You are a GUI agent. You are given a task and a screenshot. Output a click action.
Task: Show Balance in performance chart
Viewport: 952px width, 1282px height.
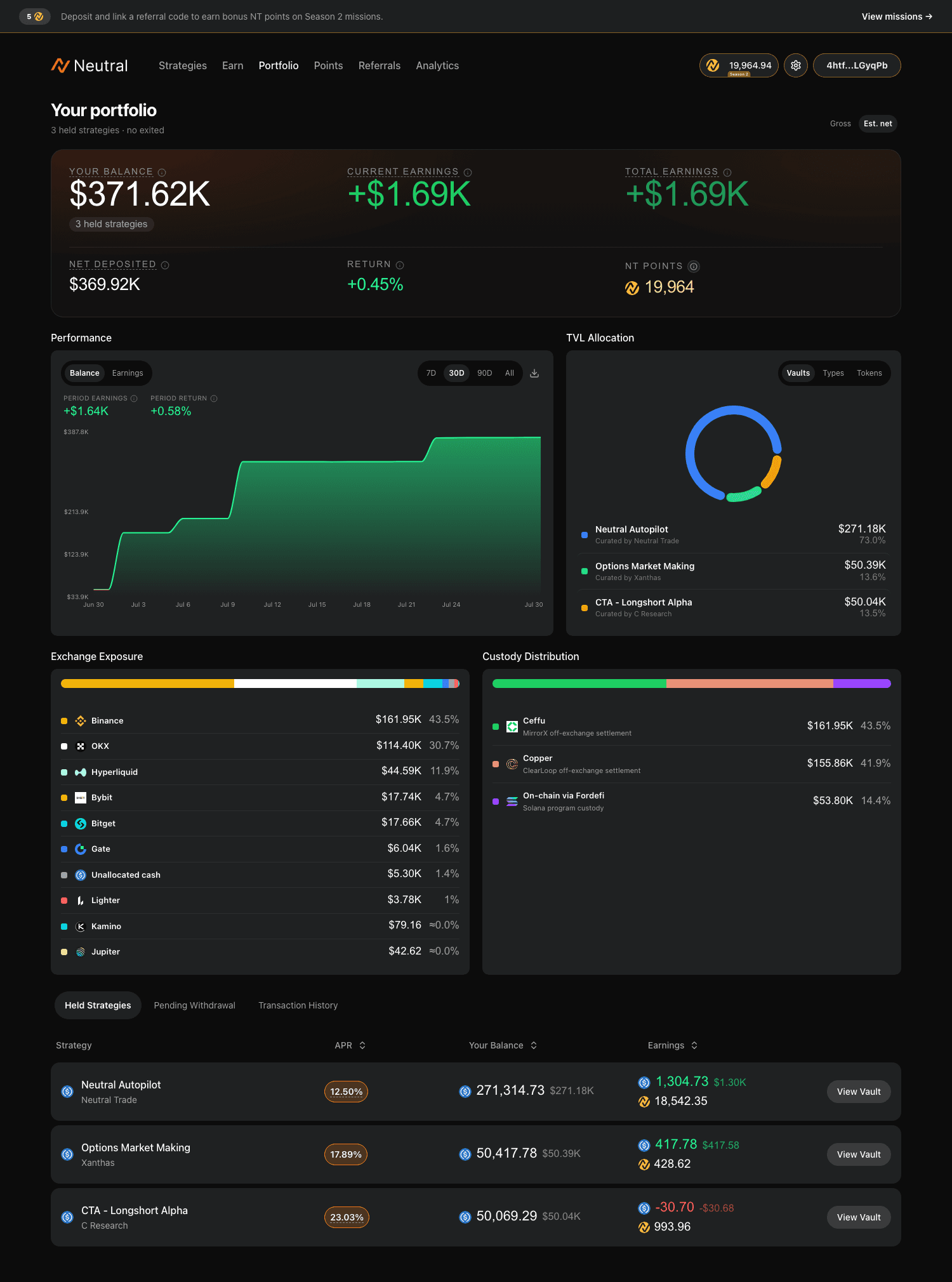pyautogui.click(x=84, y=373)
